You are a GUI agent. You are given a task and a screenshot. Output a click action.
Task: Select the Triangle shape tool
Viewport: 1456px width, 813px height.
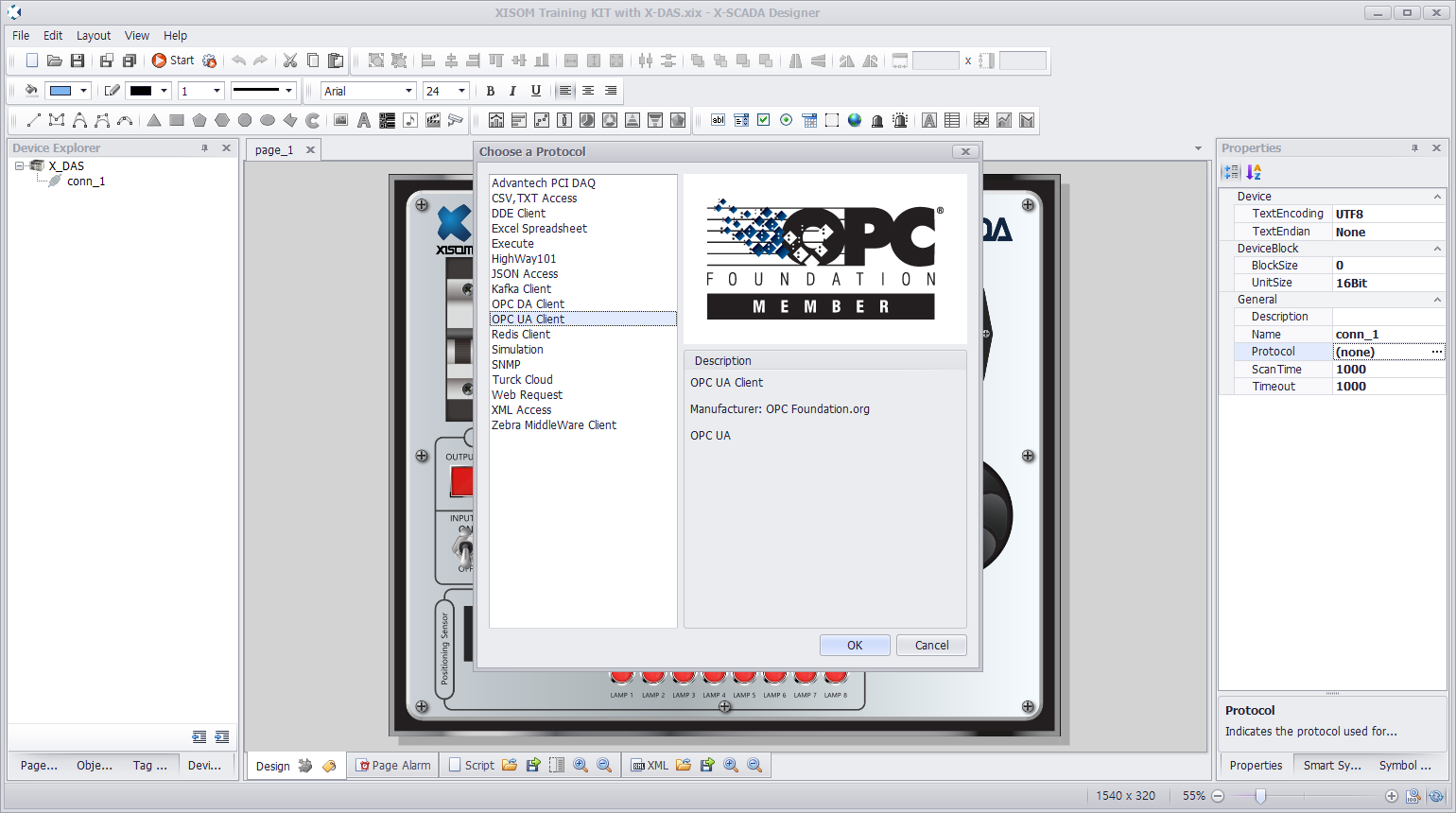[x=154, y=120]
